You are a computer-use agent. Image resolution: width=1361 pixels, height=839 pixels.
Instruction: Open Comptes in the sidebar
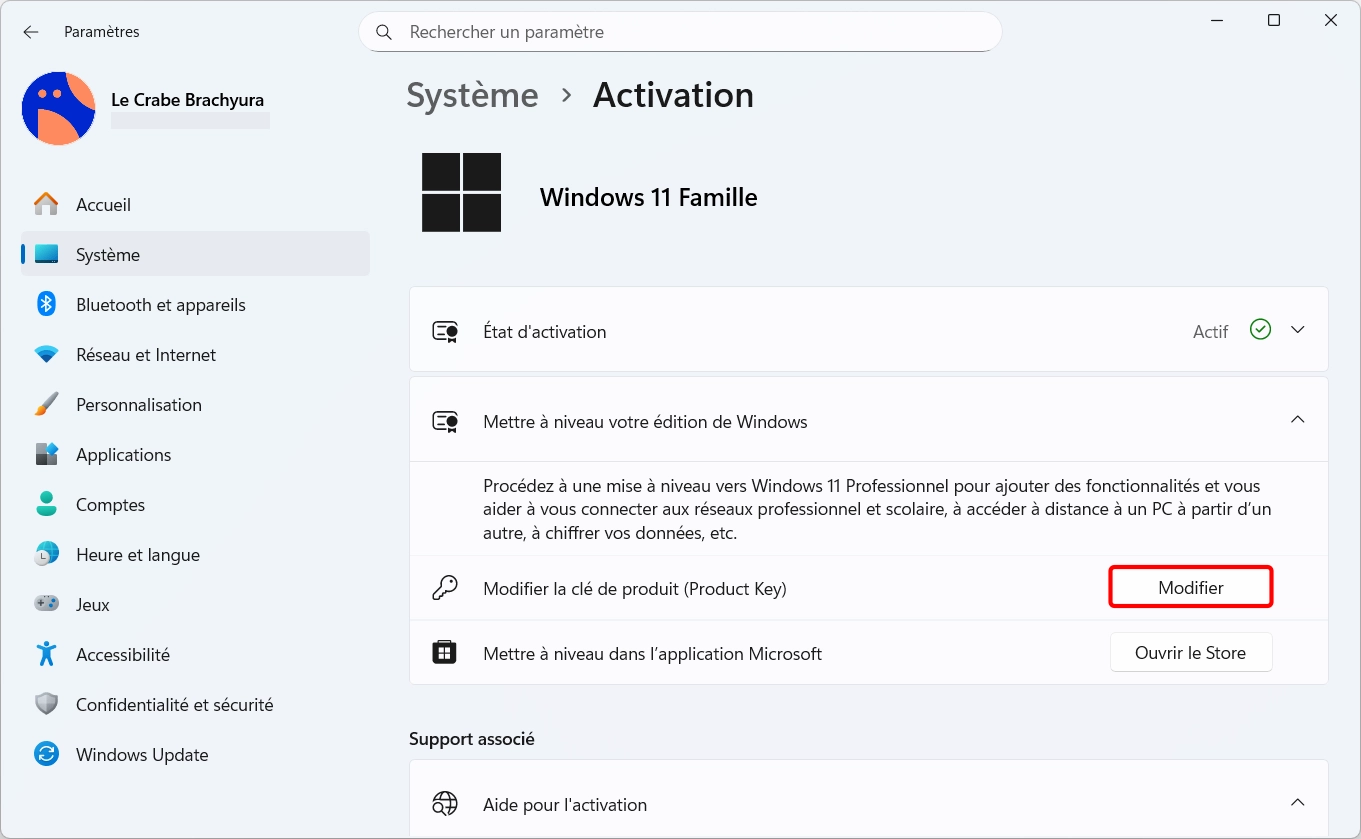click(110, 505)
